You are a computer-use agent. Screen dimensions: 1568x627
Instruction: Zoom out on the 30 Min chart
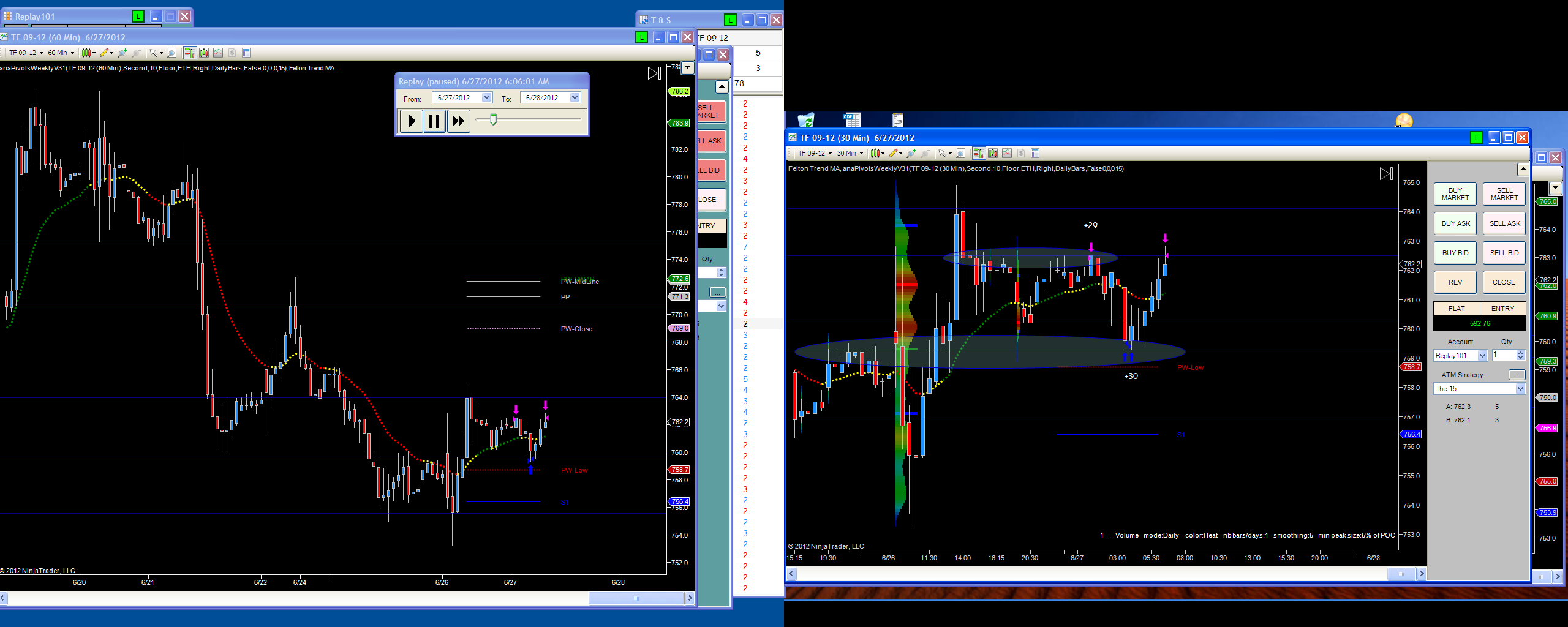(925, 153)
